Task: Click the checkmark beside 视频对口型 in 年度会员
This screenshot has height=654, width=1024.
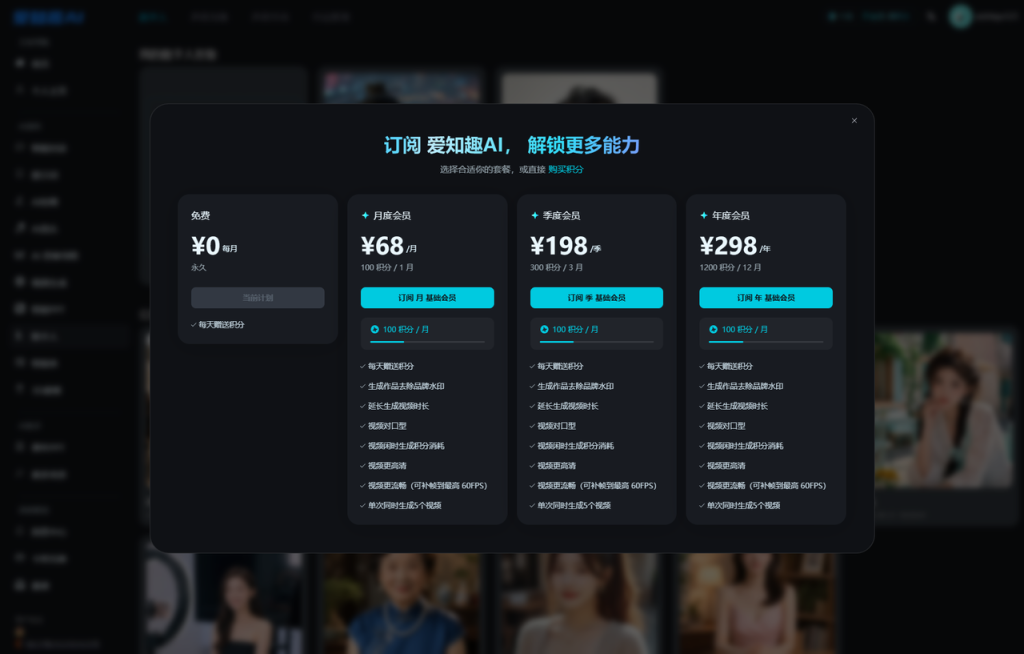Action: click(x=702, y=426)
